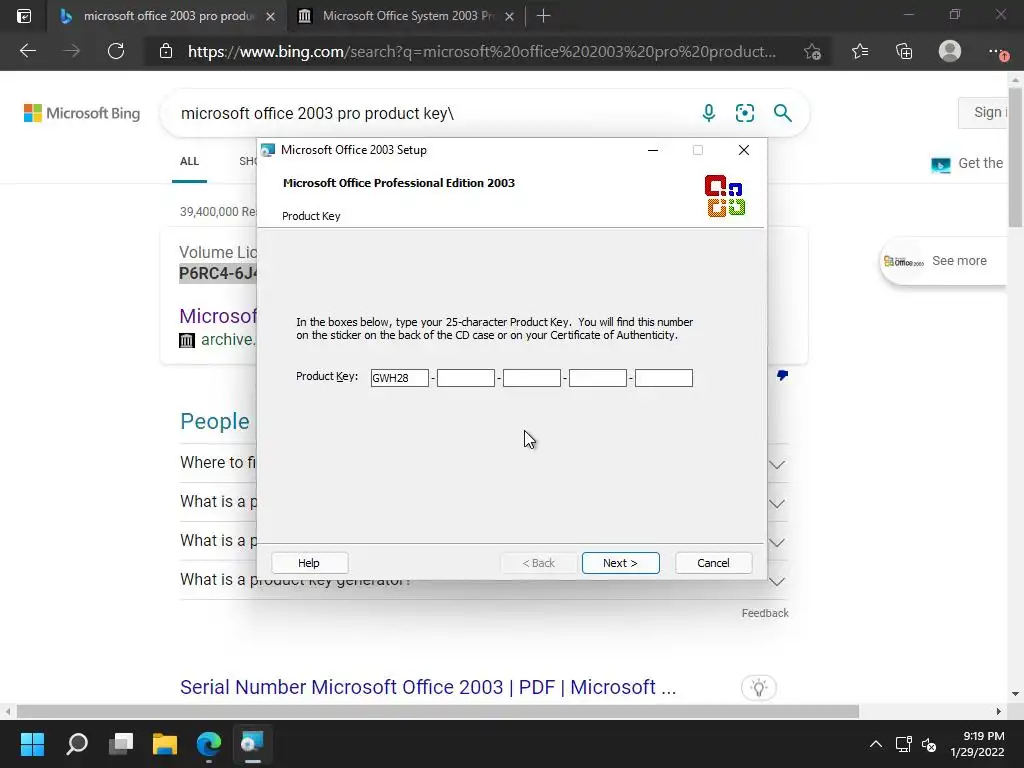Open Task View on the taskbar

coord(121,743)
